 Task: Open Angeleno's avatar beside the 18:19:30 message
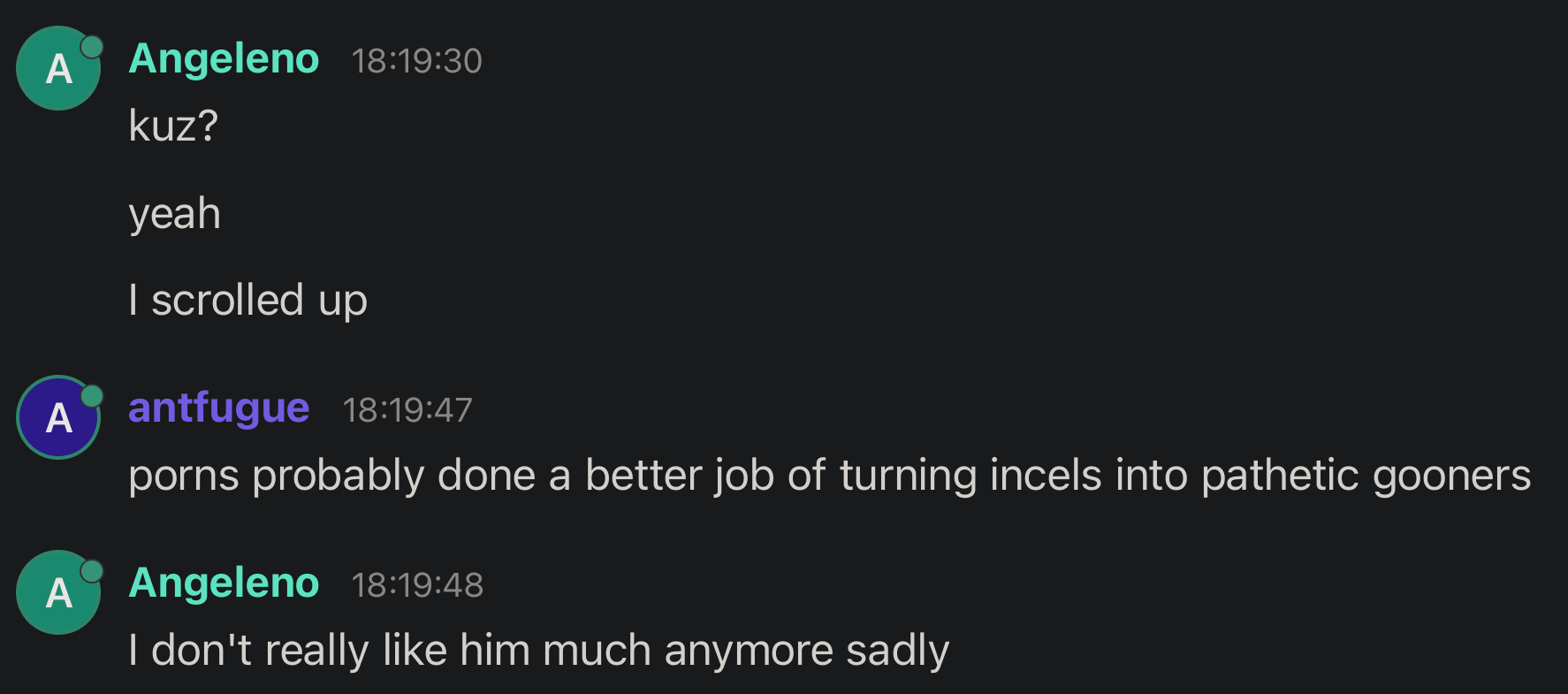coord(57,69)
